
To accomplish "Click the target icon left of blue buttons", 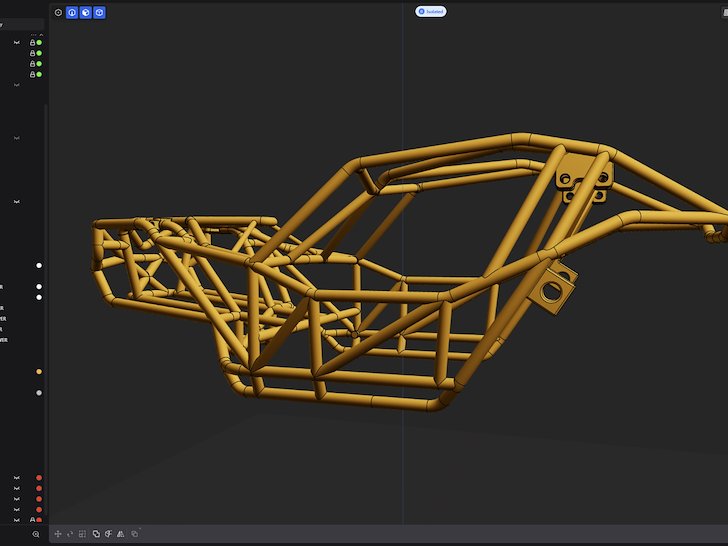I will (x=58, y=13).
